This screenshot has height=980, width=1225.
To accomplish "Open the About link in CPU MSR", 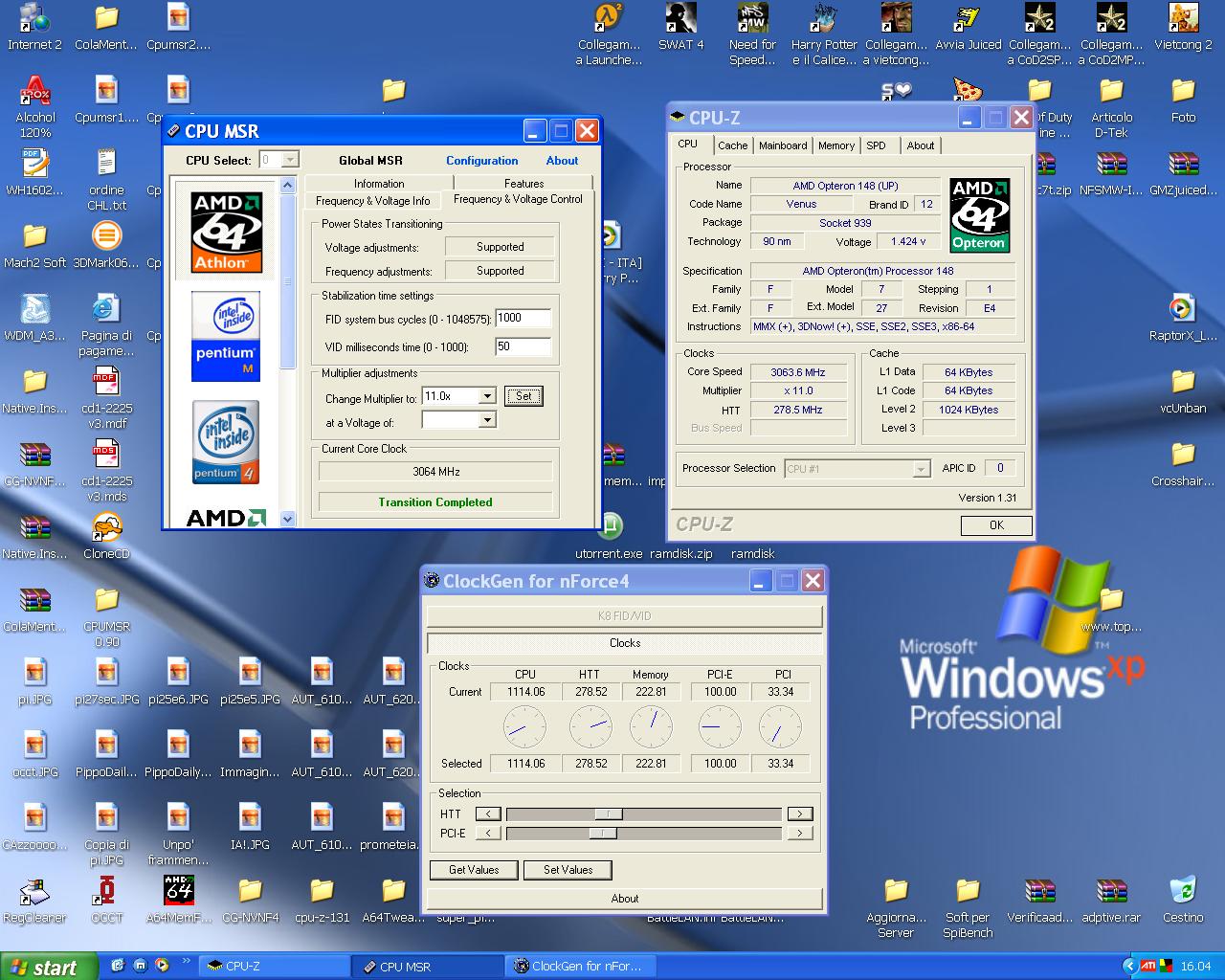I will (562, 161).
